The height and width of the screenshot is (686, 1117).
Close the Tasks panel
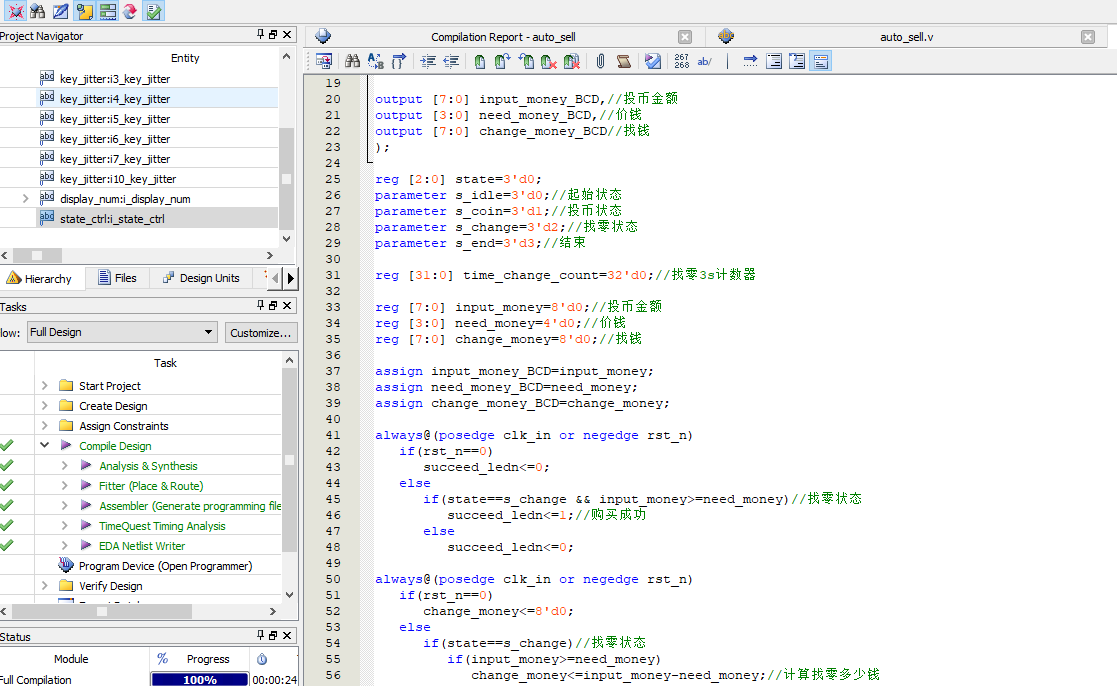click(287, 305)
